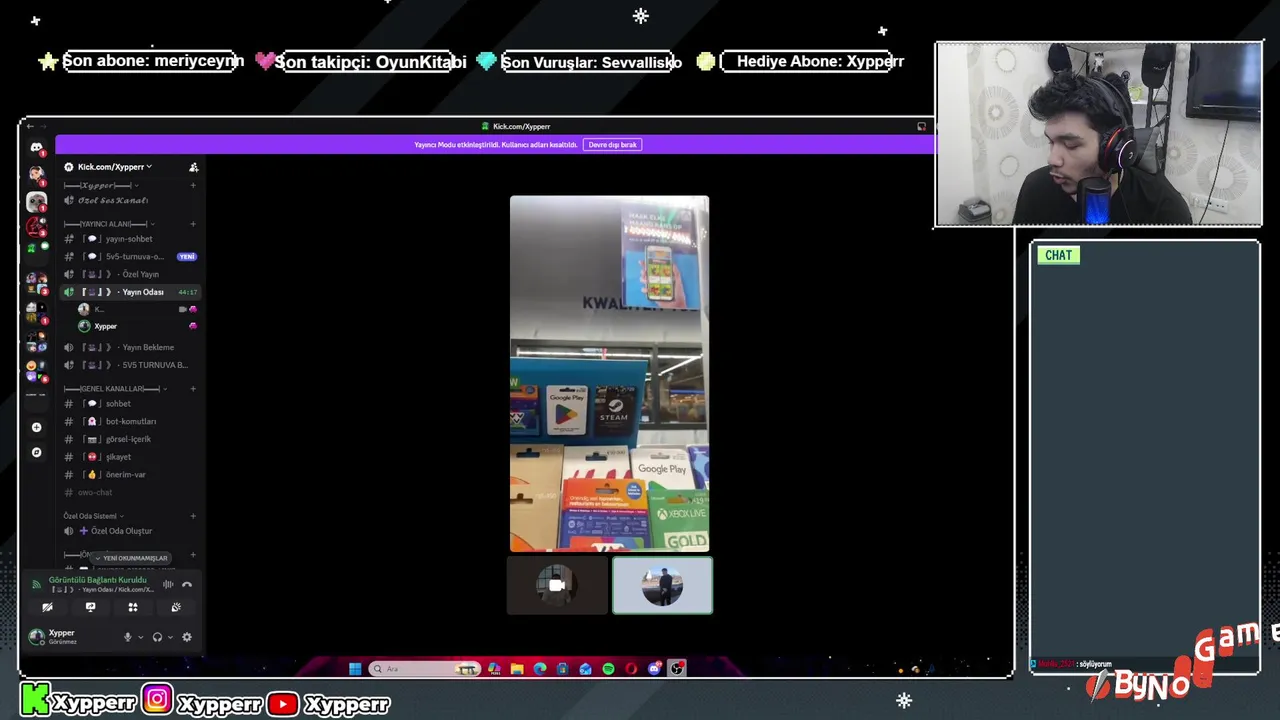Collapse Özel Oda Sistemi category
Viewport: 1280px width, 720px height.
[93, 516]
